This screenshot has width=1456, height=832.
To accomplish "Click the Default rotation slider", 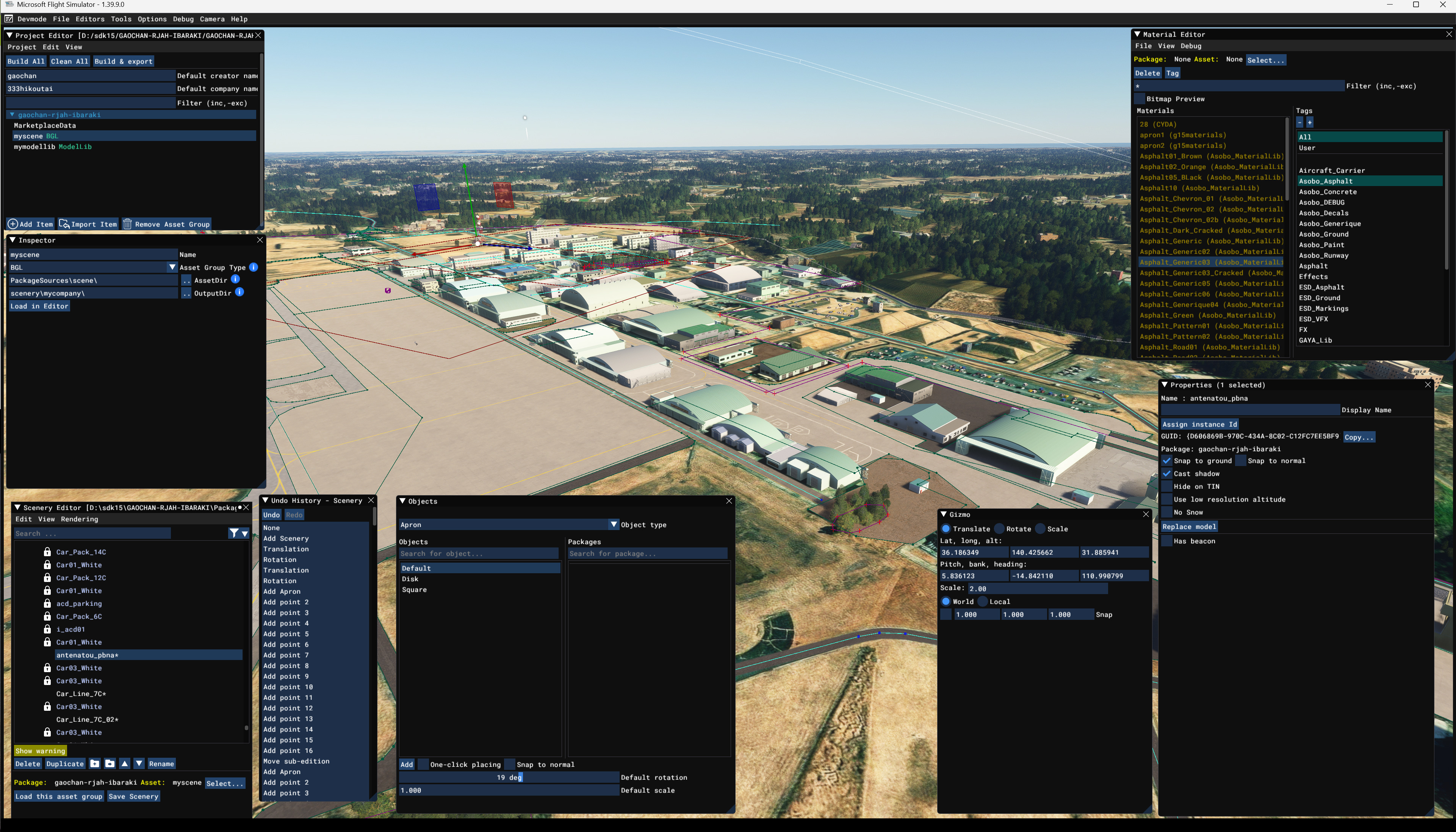I will click(x=509, y=777).
